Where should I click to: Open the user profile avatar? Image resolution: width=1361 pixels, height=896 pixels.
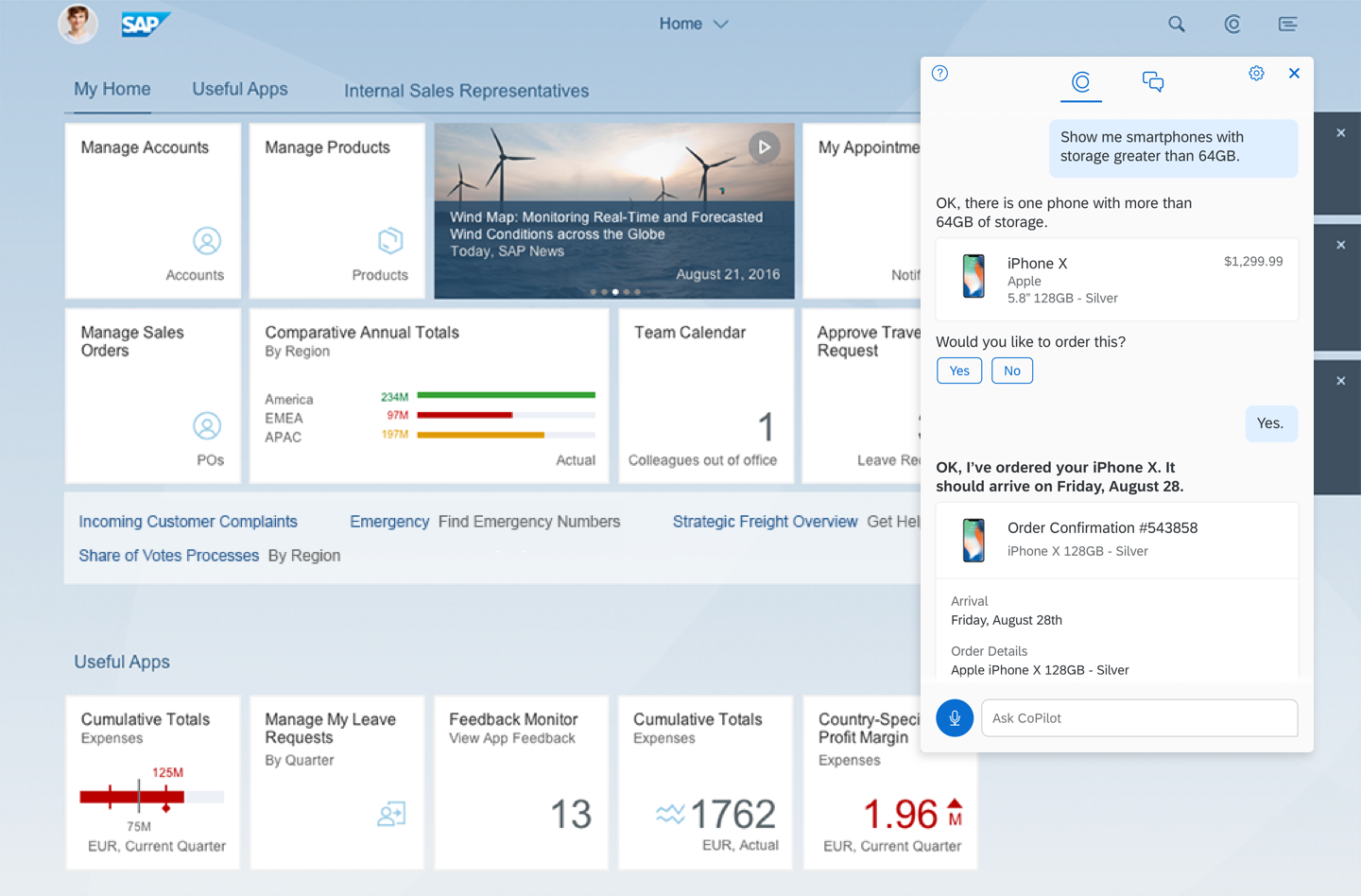coord(78,24)
